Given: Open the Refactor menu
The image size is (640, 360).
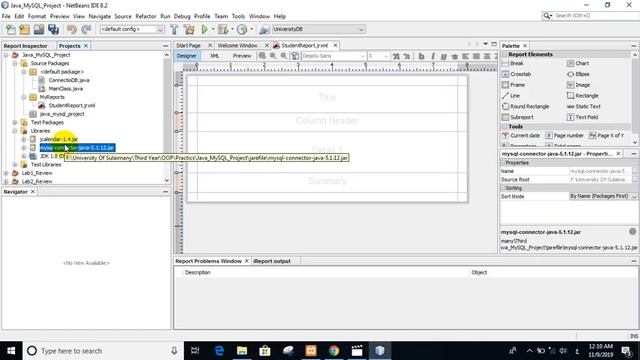Looking at the screenshot, I should coord(146,16).
